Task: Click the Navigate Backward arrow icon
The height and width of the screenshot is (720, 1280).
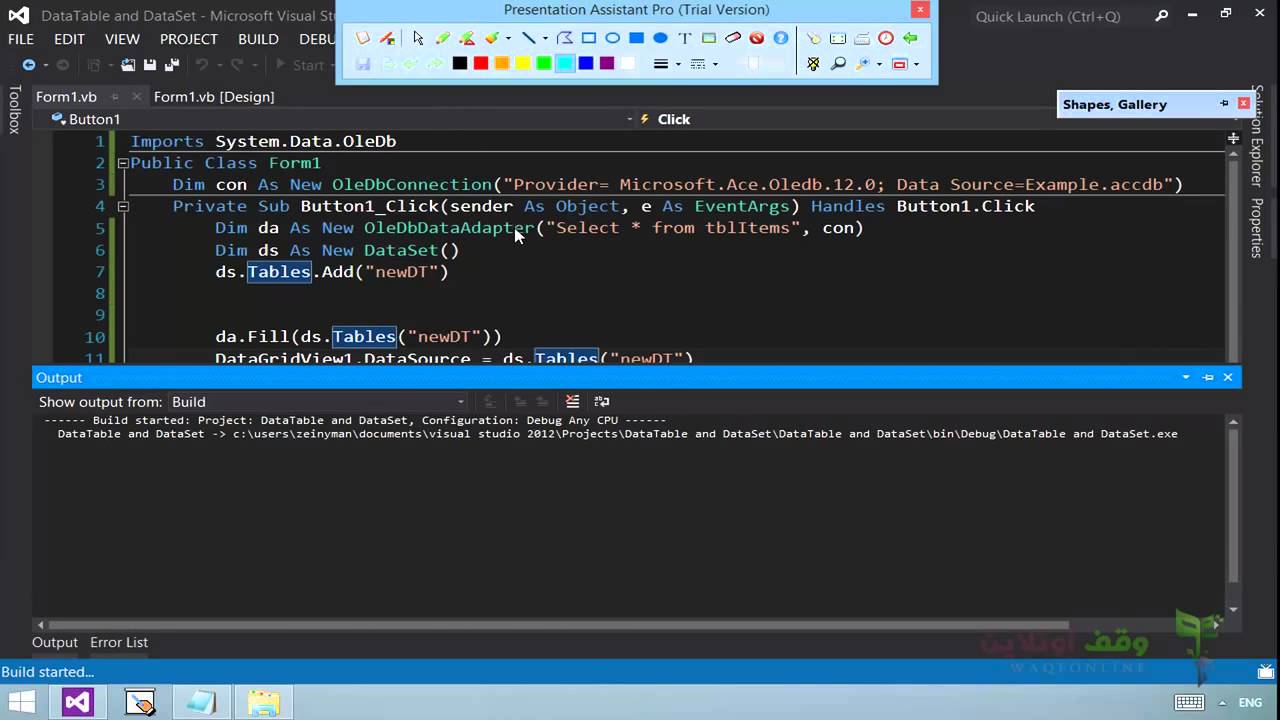Action: point(29,65)
